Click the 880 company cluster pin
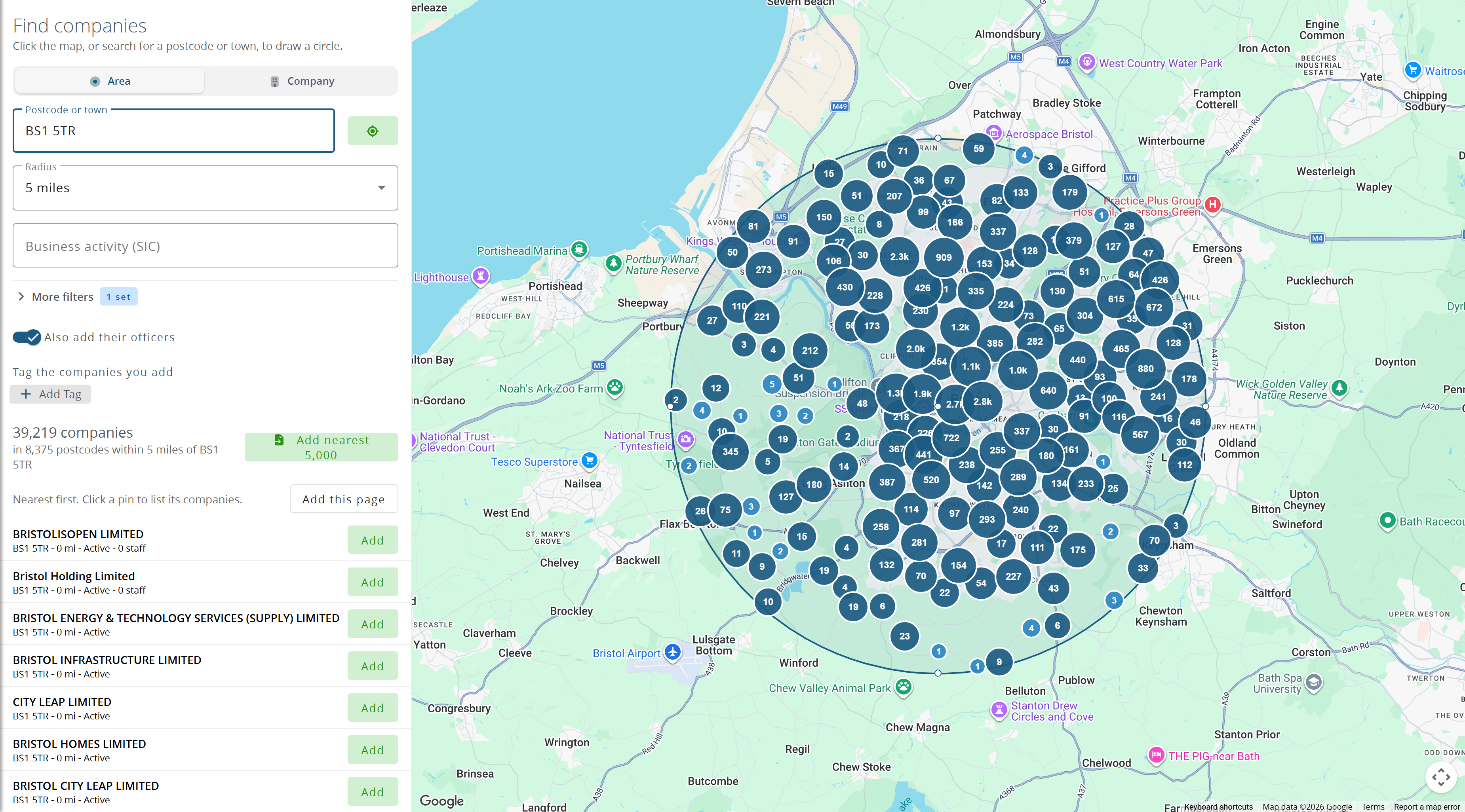This screenshot has width=1465, height=812. point(1145,369)
